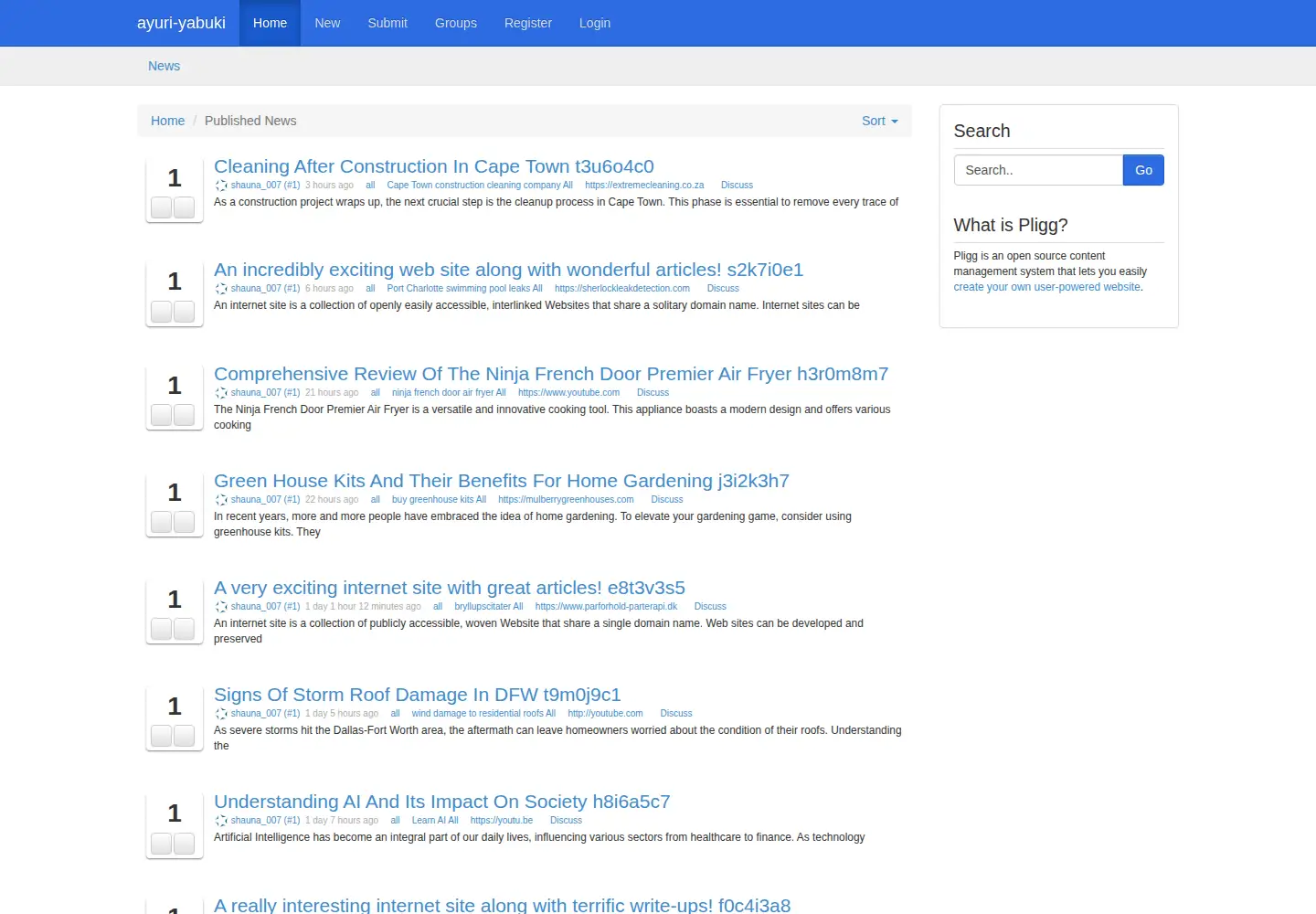Downvote the Green House Kits story right button
The width and height of the screenshot is (1316, 914).
(184, 522)
